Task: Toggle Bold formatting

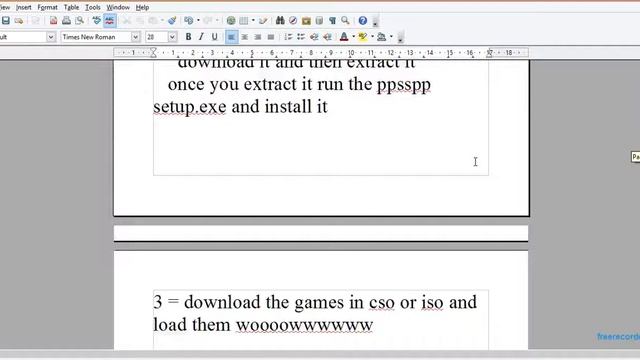Action: click(x=188, y=37)
